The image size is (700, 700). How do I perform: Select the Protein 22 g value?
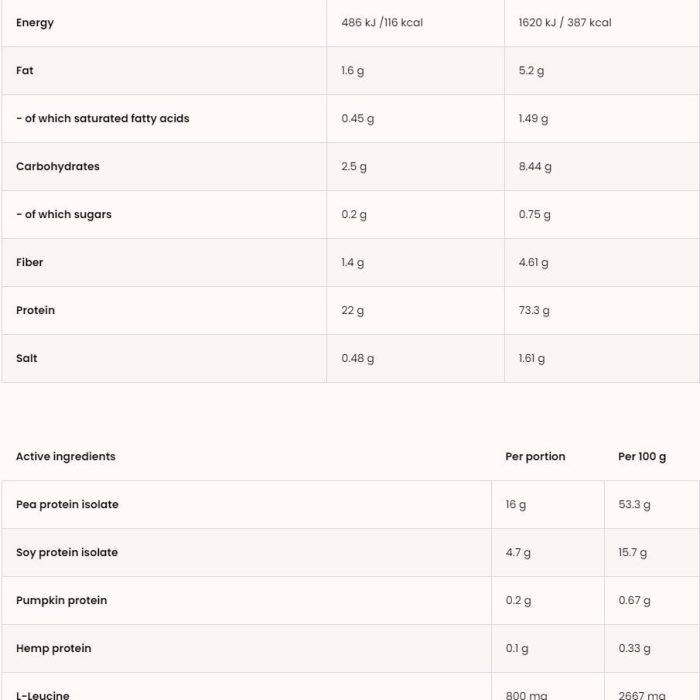352,310
